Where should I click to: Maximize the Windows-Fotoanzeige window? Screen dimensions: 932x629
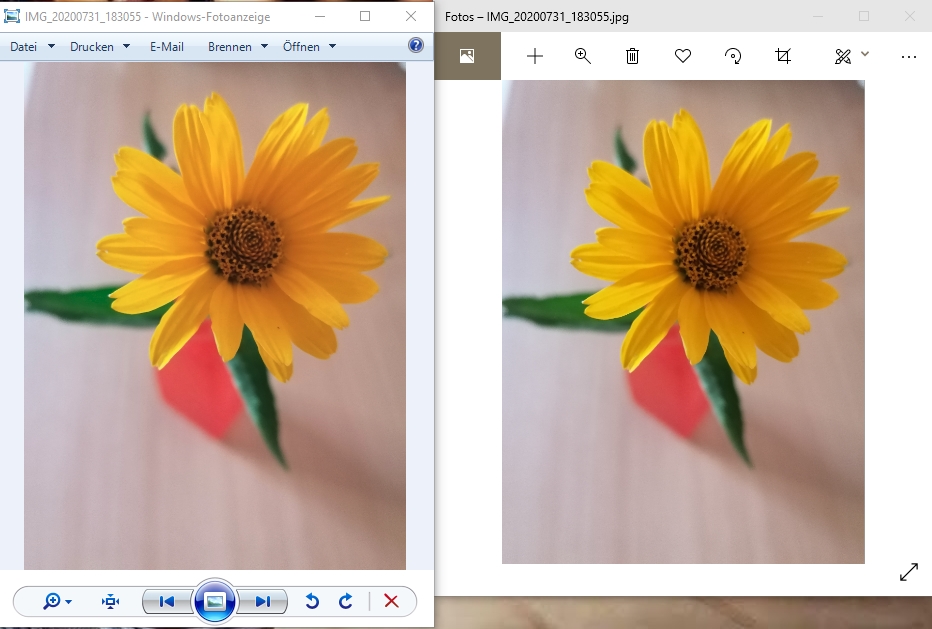(x=365, y=17)
